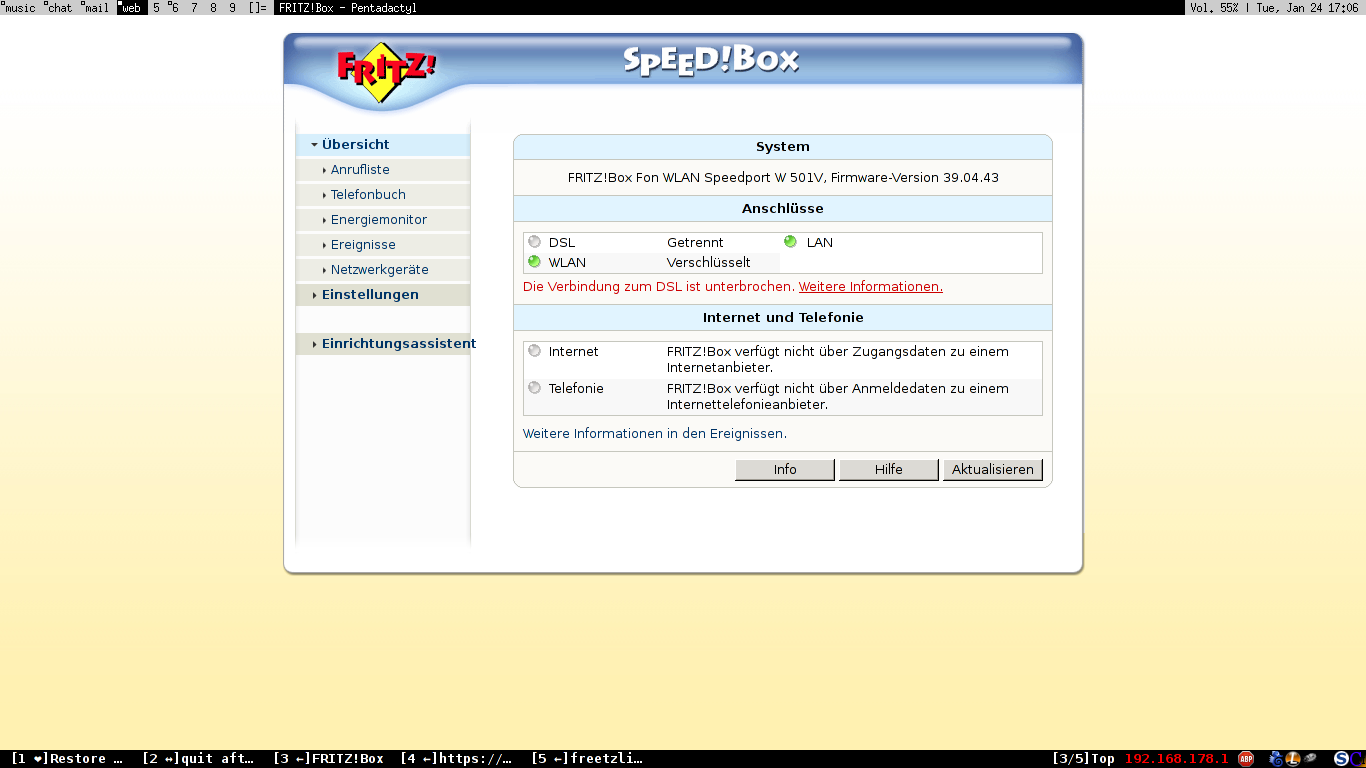Select browser tab 1 Restore

(66, 759)
